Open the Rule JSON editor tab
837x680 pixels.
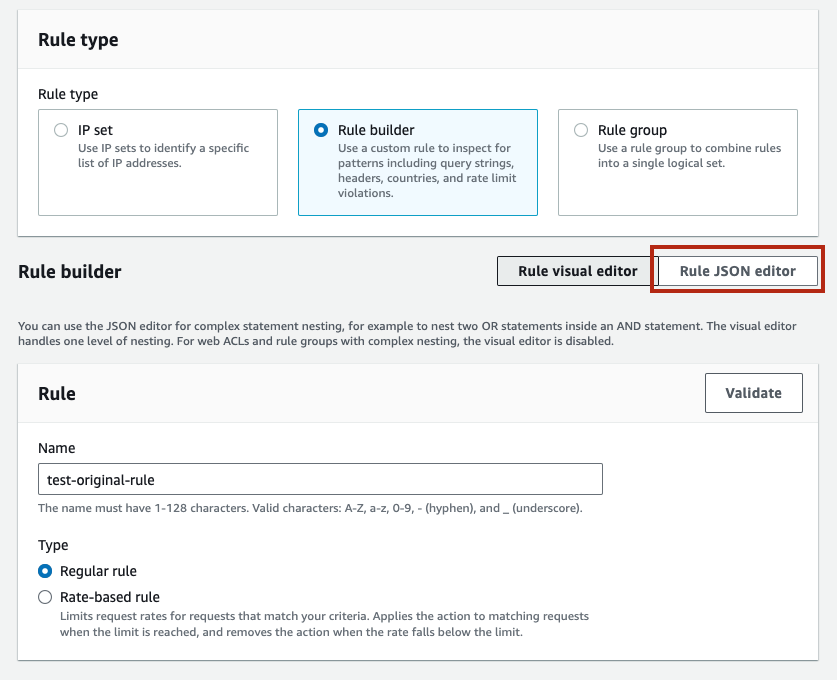738,271
